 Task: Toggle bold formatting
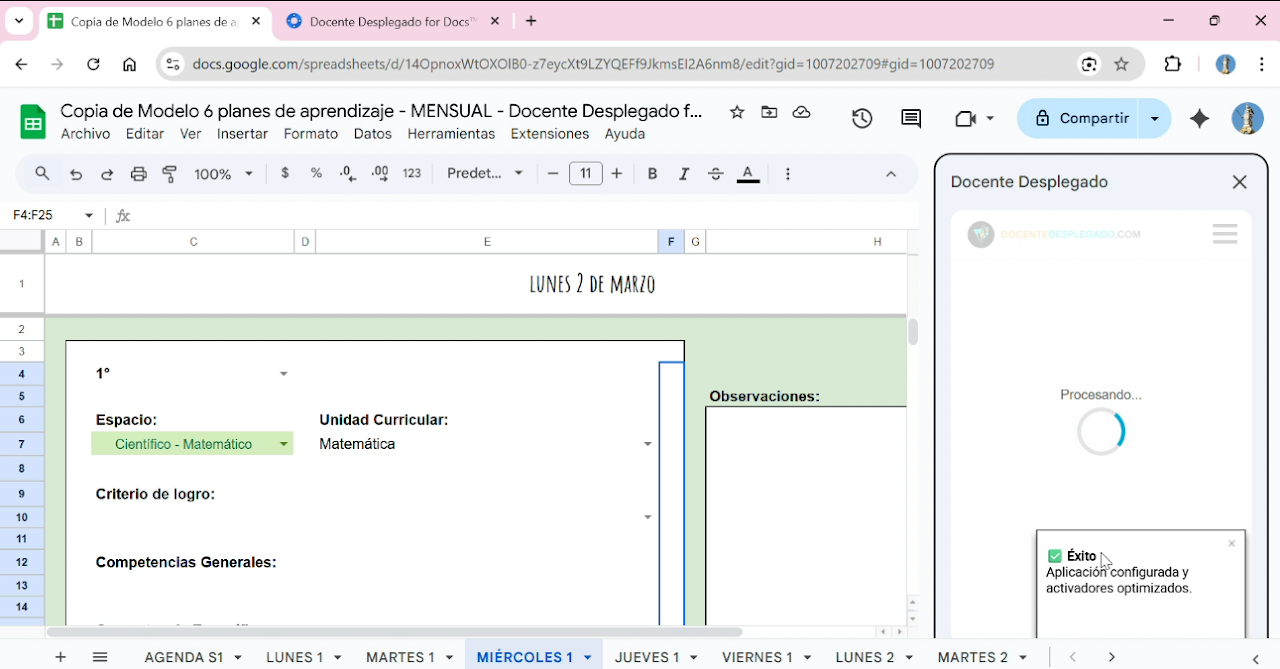point(652,173)
